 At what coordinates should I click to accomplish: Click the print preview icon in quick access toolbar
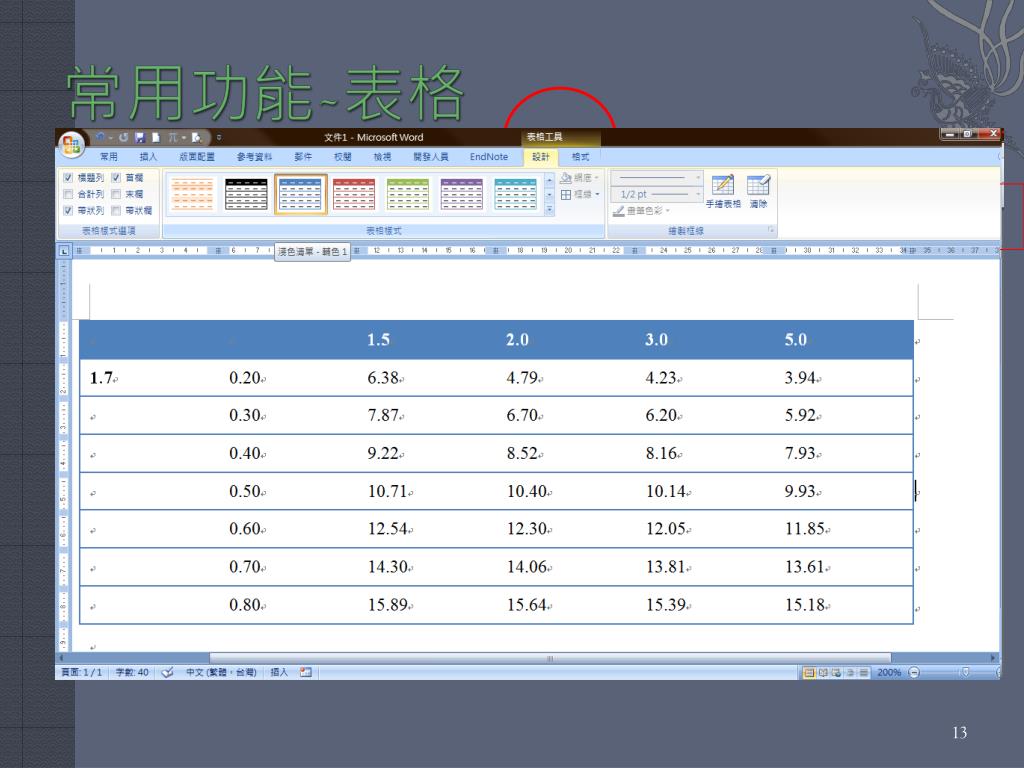click(195, 137)
